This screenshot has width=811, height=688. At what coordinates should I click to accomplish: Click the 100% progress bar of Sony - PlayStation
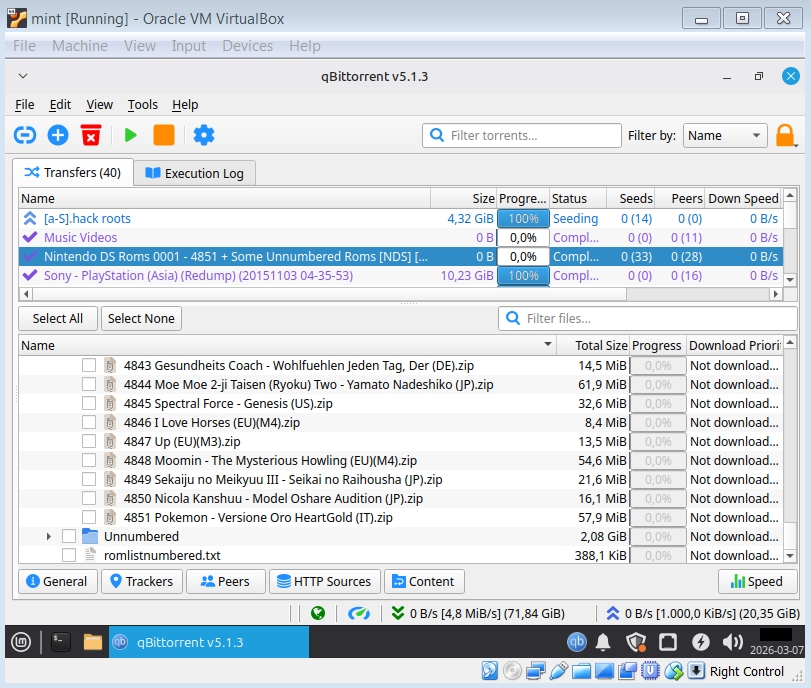(523, 275)
